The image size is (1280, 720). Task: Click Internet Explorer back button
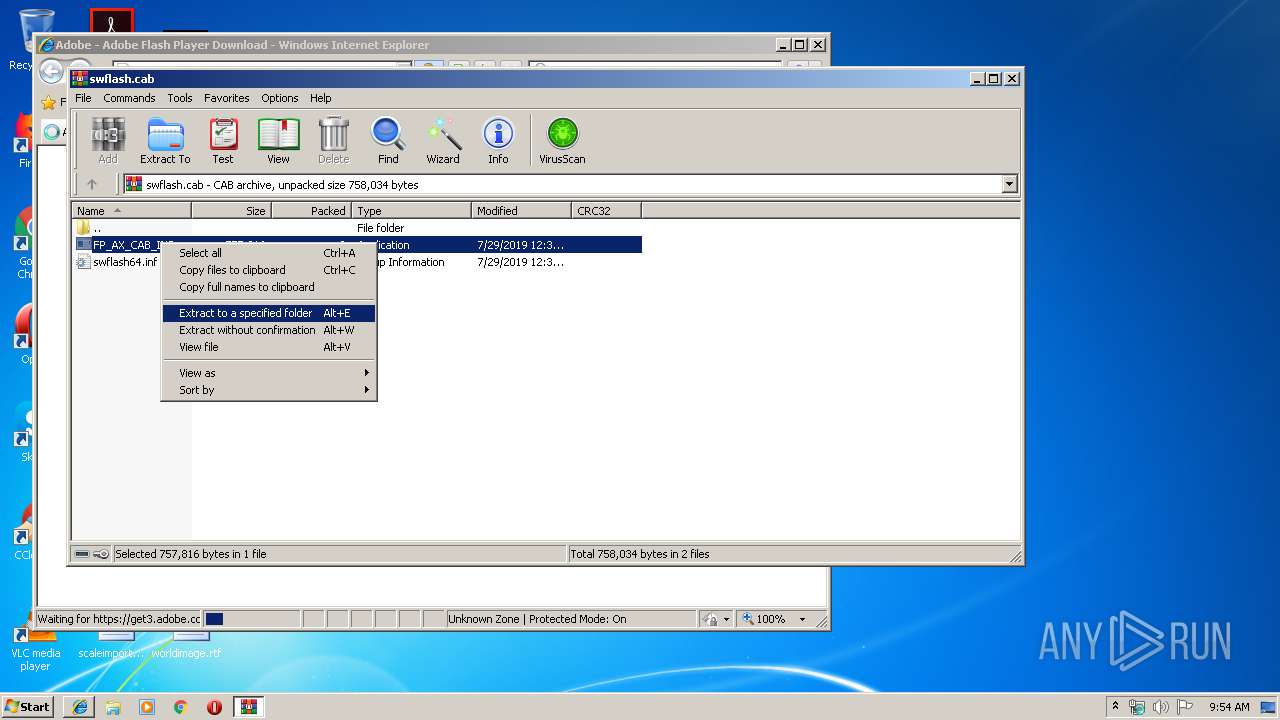click(x=51, y=71)
